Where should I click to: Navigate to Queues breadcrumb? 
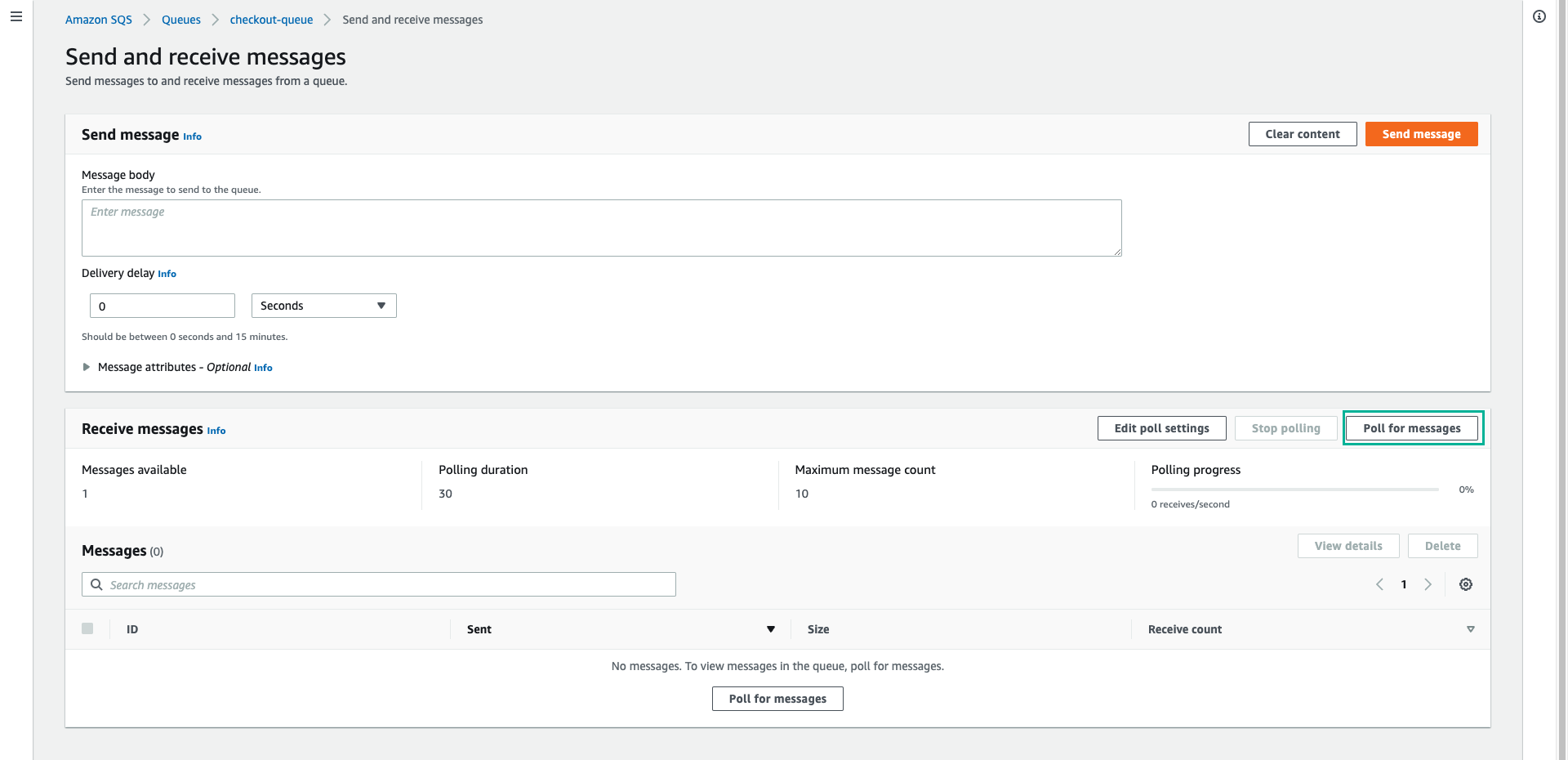[x=181, y=20]
